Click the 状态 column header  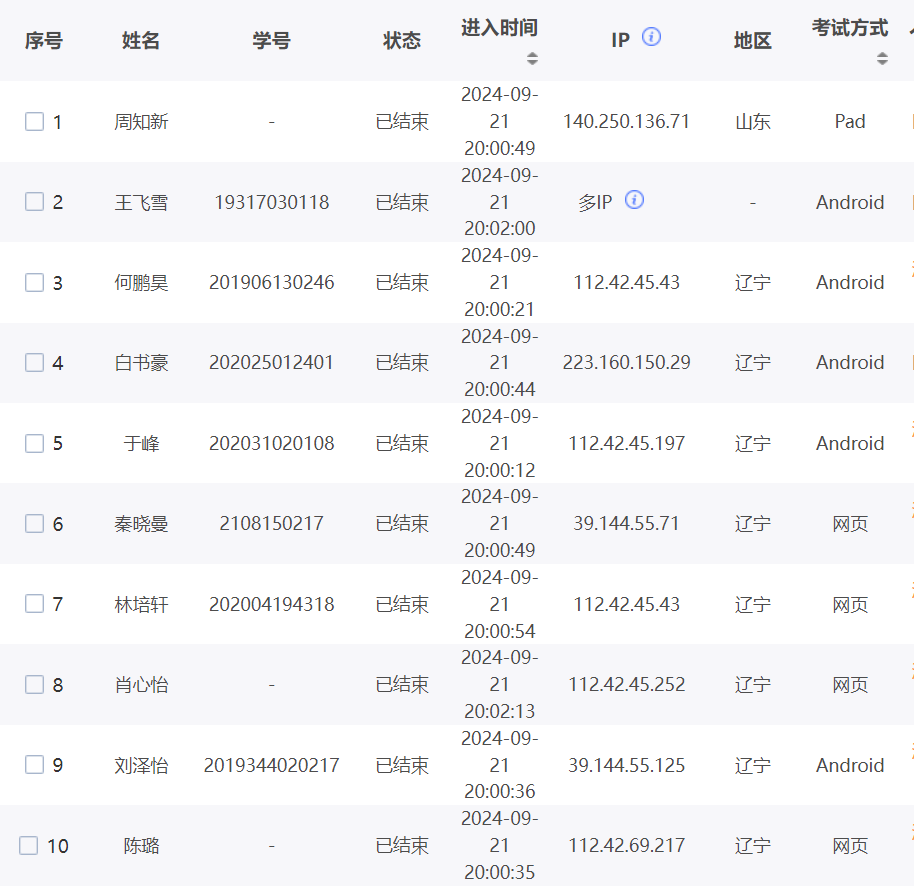coord(402,41)
